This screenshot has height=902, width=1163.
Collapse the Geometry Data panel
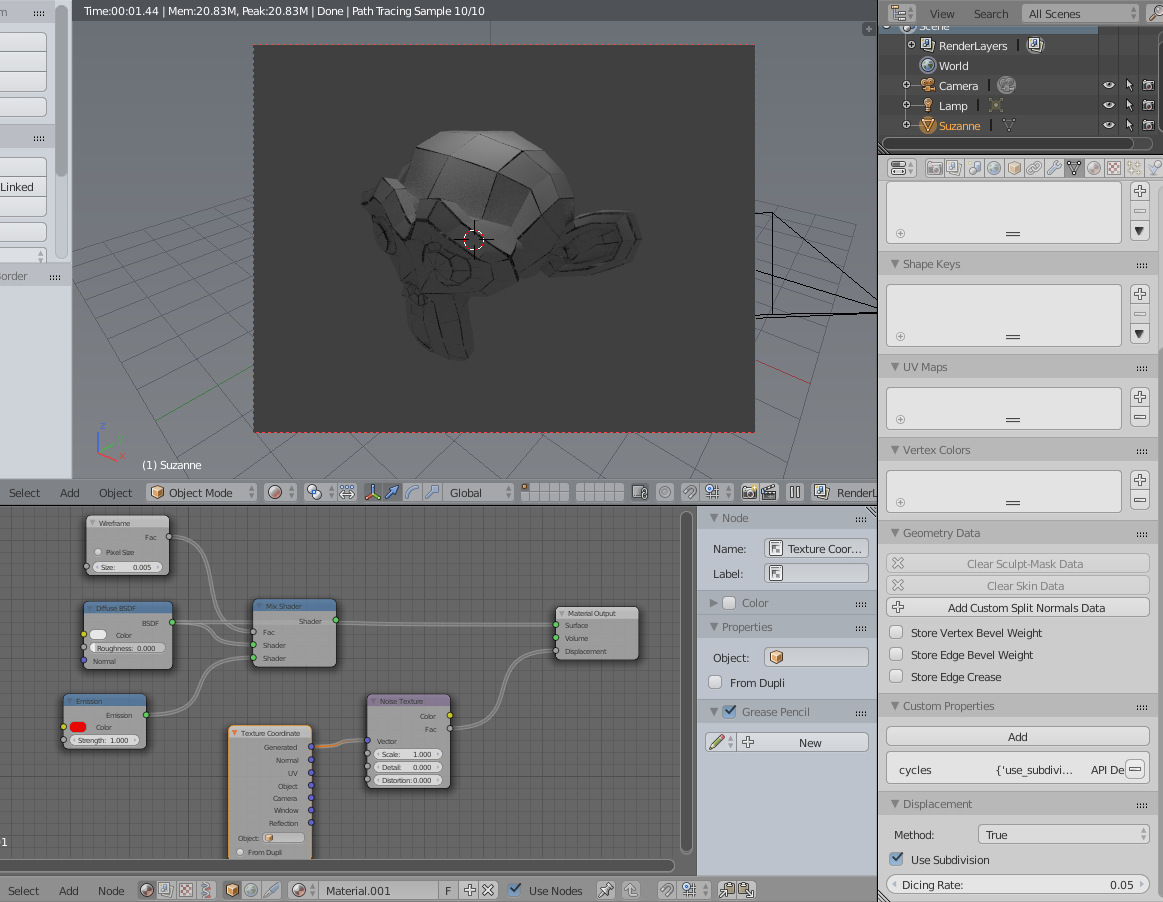(x=895, y=533)
